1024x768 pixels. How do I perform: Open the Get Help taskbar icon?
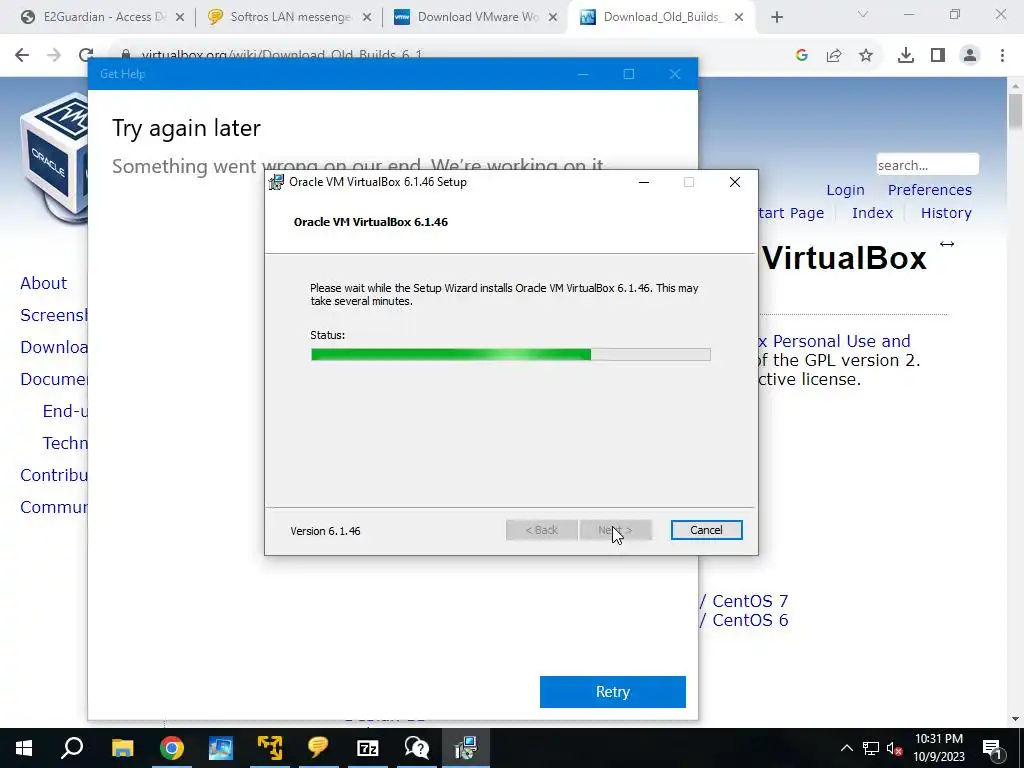(417, 748)
